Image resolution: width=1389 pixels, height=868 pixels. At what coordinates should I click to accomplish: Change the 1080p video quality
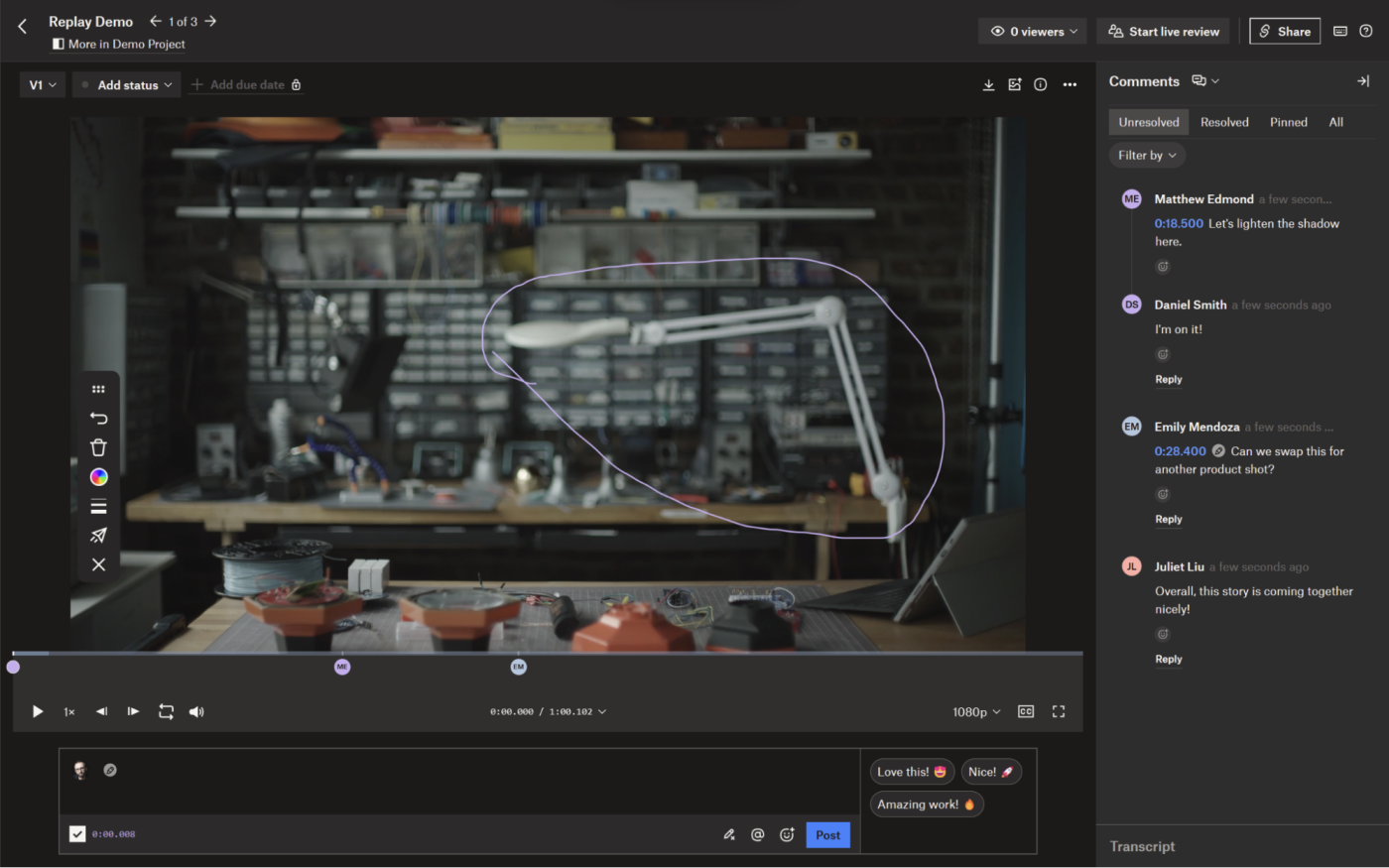[976, 711]
